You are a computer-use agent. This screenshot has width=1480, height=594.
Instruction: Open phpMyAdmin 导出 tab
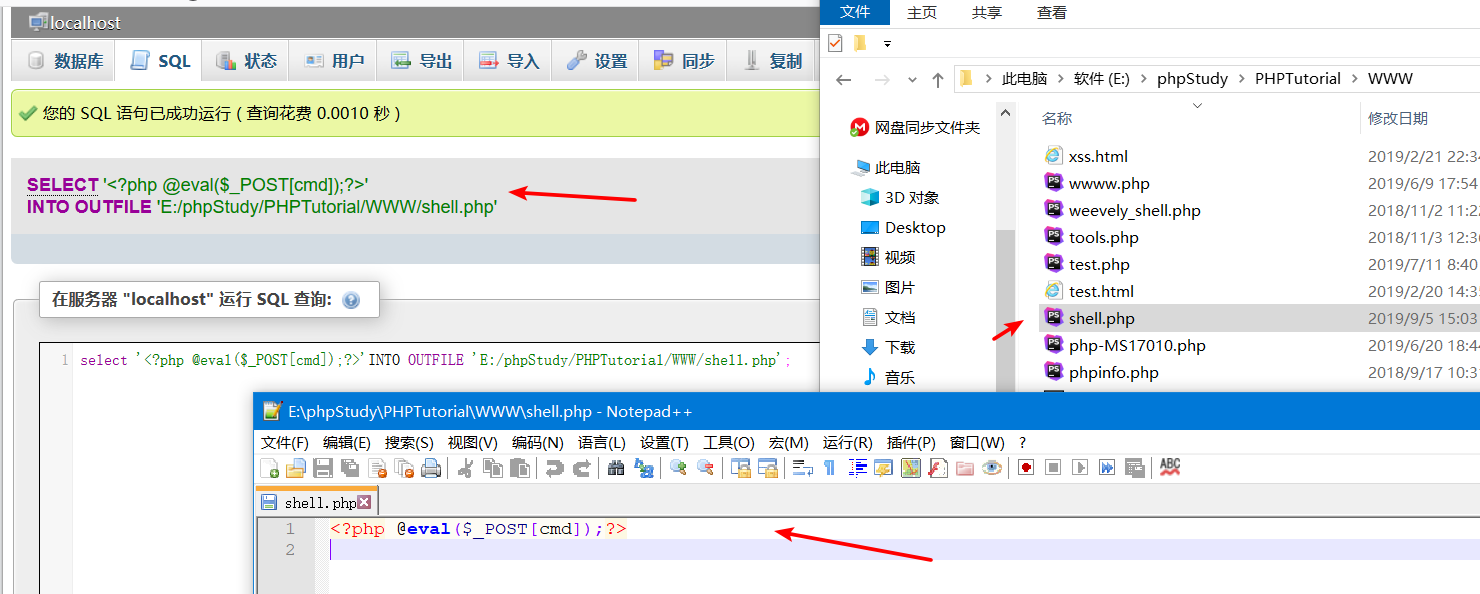422,61
